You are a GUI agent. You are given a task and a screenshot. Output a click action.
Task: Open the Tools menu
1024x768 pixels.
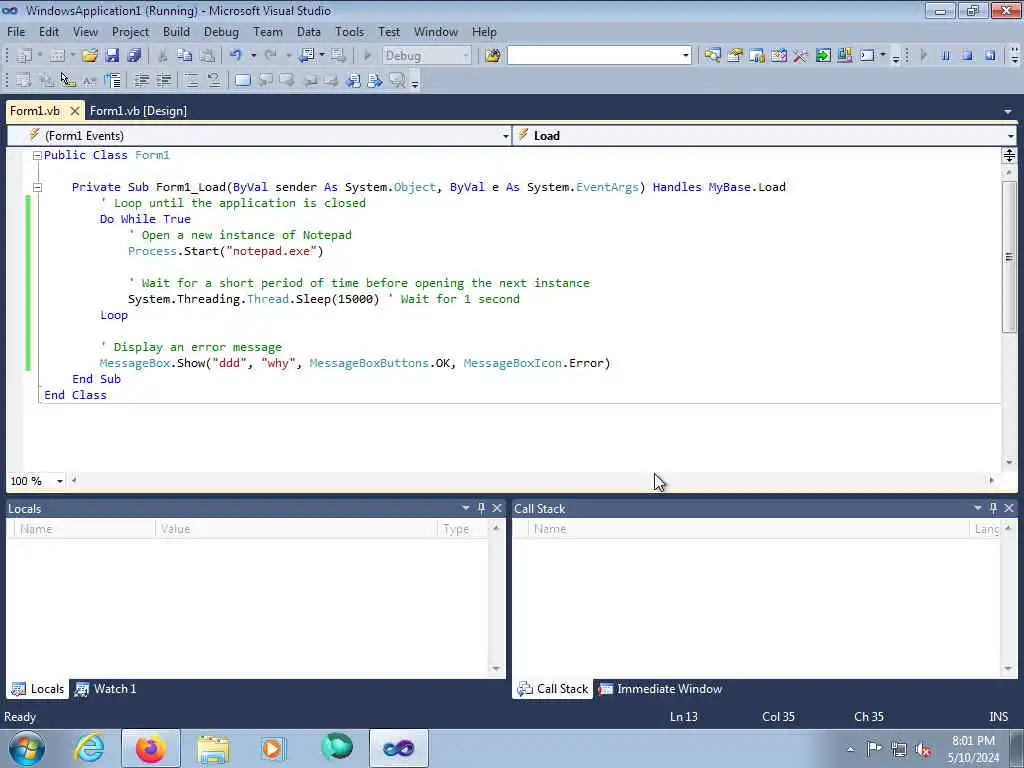[x=349, y=31]
